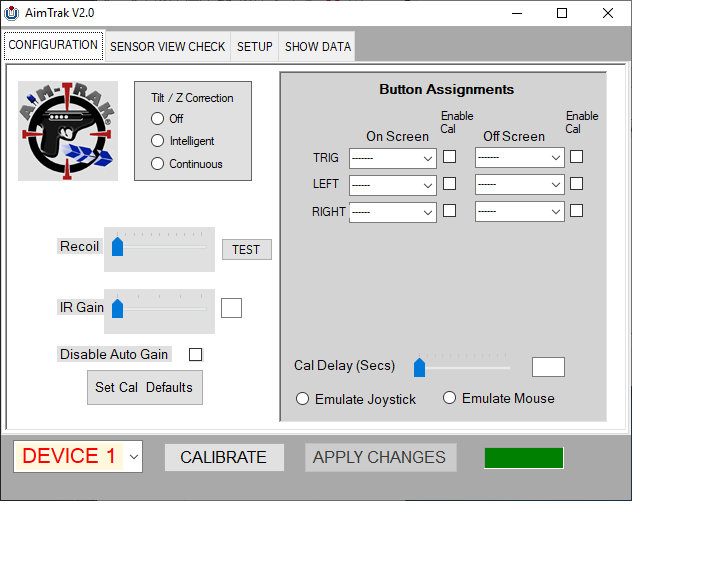Open the RIGHT On Screen dropdown
The image size is (716, 585).
(x=393, y=212)
